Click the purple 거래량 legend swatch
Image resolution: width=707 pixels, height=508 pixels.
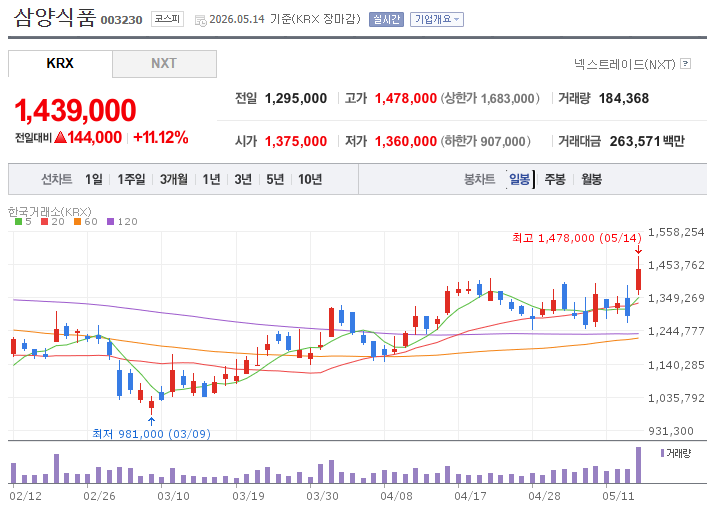[662, 453]
